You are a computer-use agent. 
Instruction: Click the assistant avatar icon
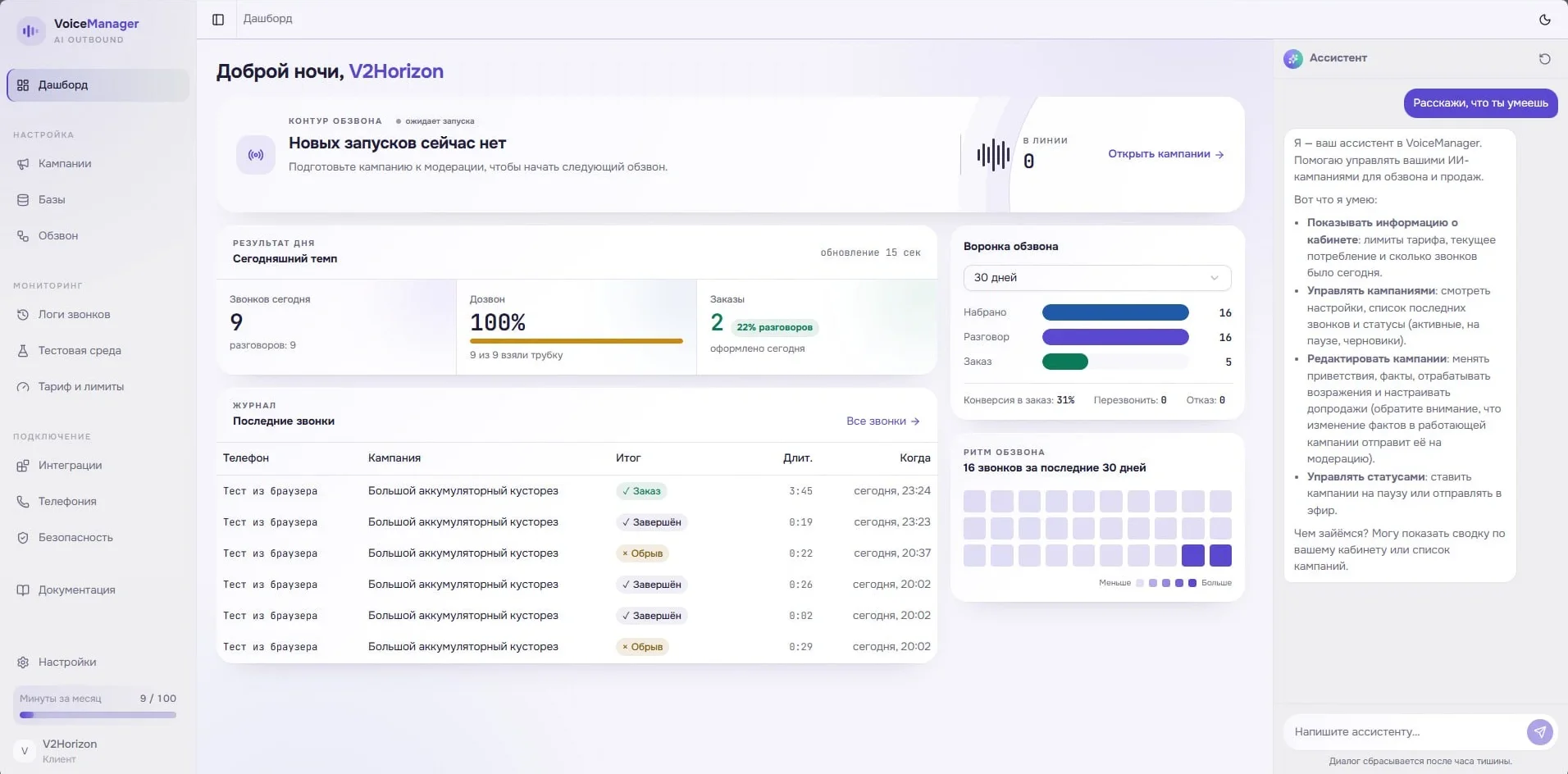coord(1293,58)
